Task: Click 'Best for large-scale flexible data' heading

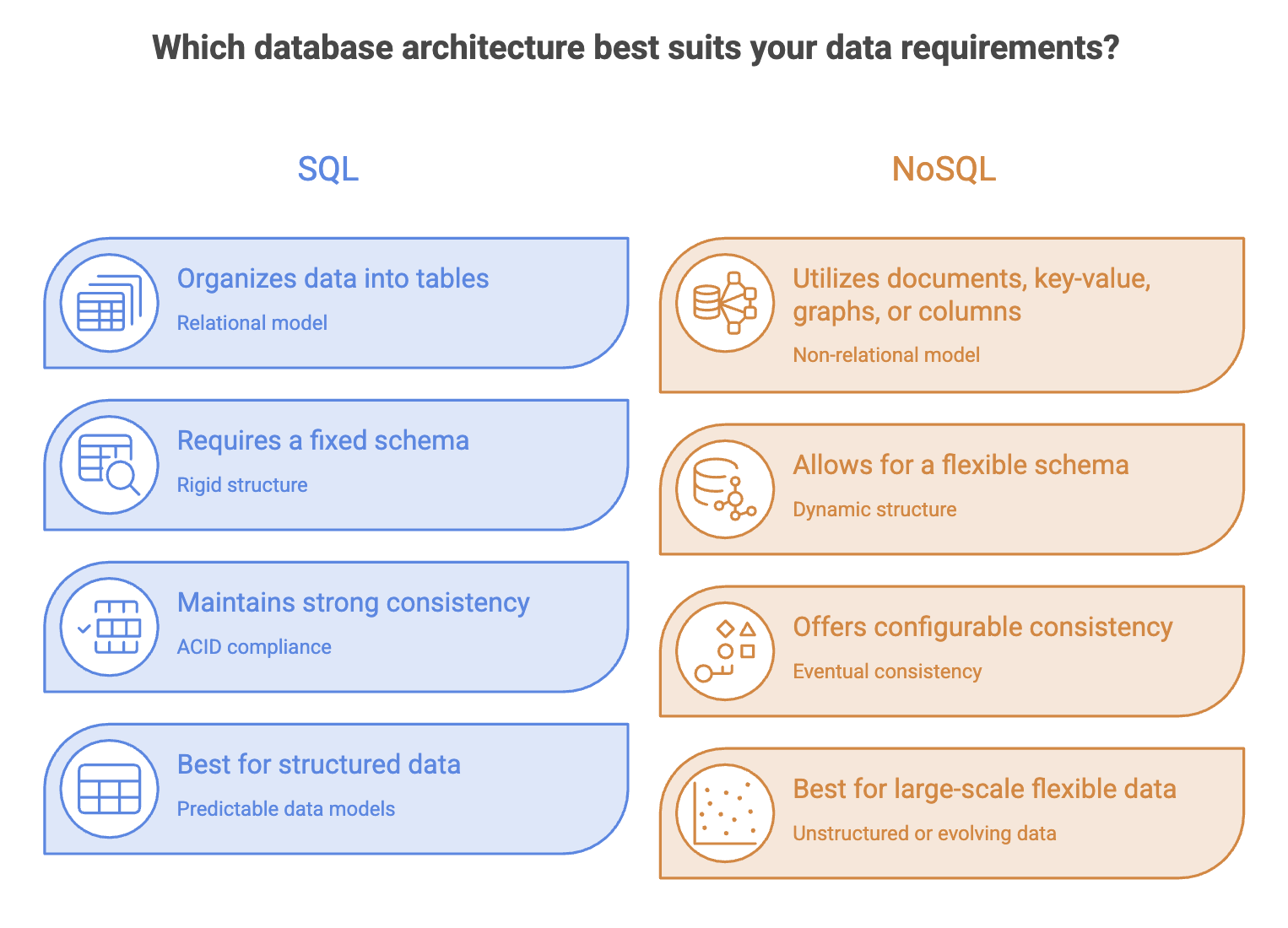Action: [984, 789]
